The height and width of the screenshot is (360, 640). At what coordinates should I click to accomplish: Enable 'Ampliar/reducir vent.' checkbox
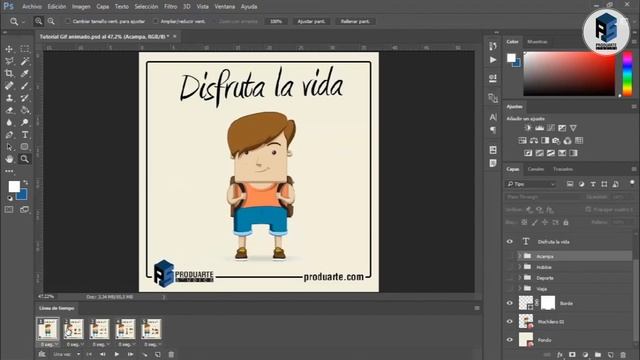[156, 21]
